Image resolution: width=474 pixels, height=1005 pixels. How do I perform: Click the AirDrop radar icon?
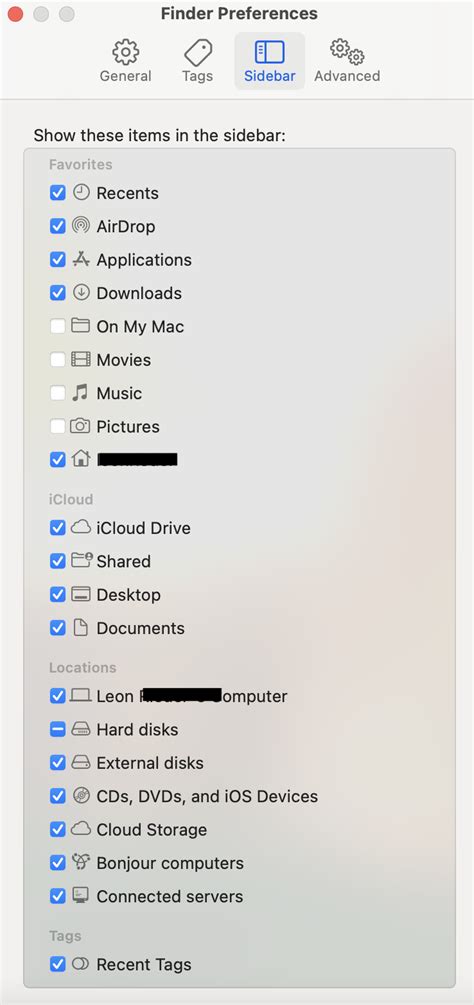tap(81, 226)
